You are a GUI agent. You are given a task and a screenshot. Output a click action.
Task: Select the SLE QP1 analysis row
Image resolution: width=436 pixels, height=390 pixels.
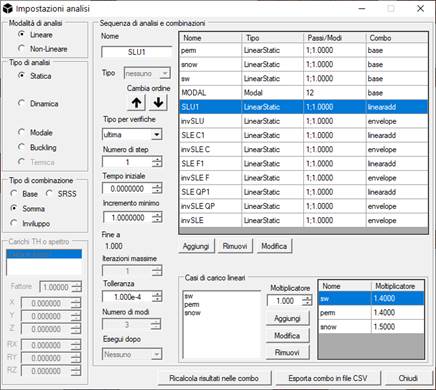(x=304, y=192)
